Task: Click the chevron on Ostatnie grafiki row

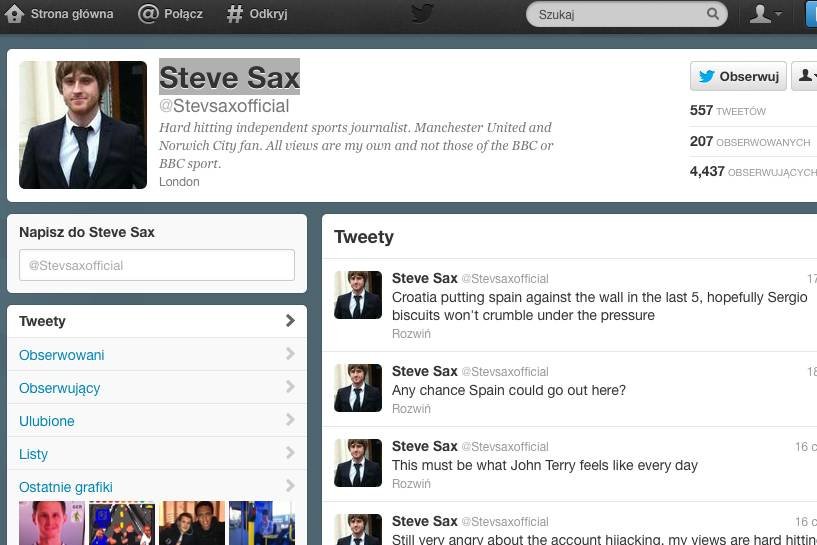Action: pyautogui.click(x=290, y=486)
